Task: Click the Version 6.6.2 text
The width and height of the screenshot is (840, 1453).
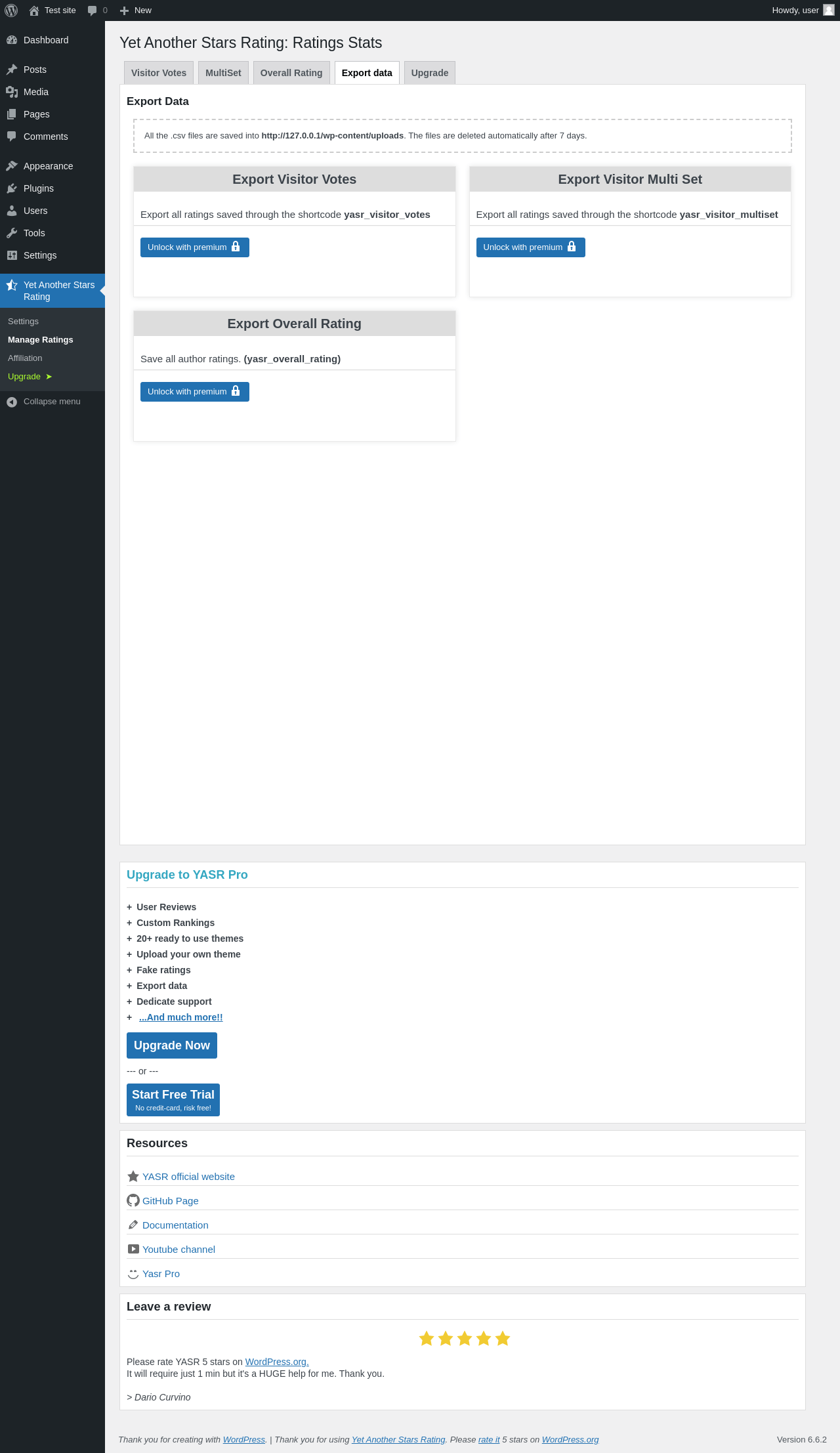Action: tap(802, 1439)
